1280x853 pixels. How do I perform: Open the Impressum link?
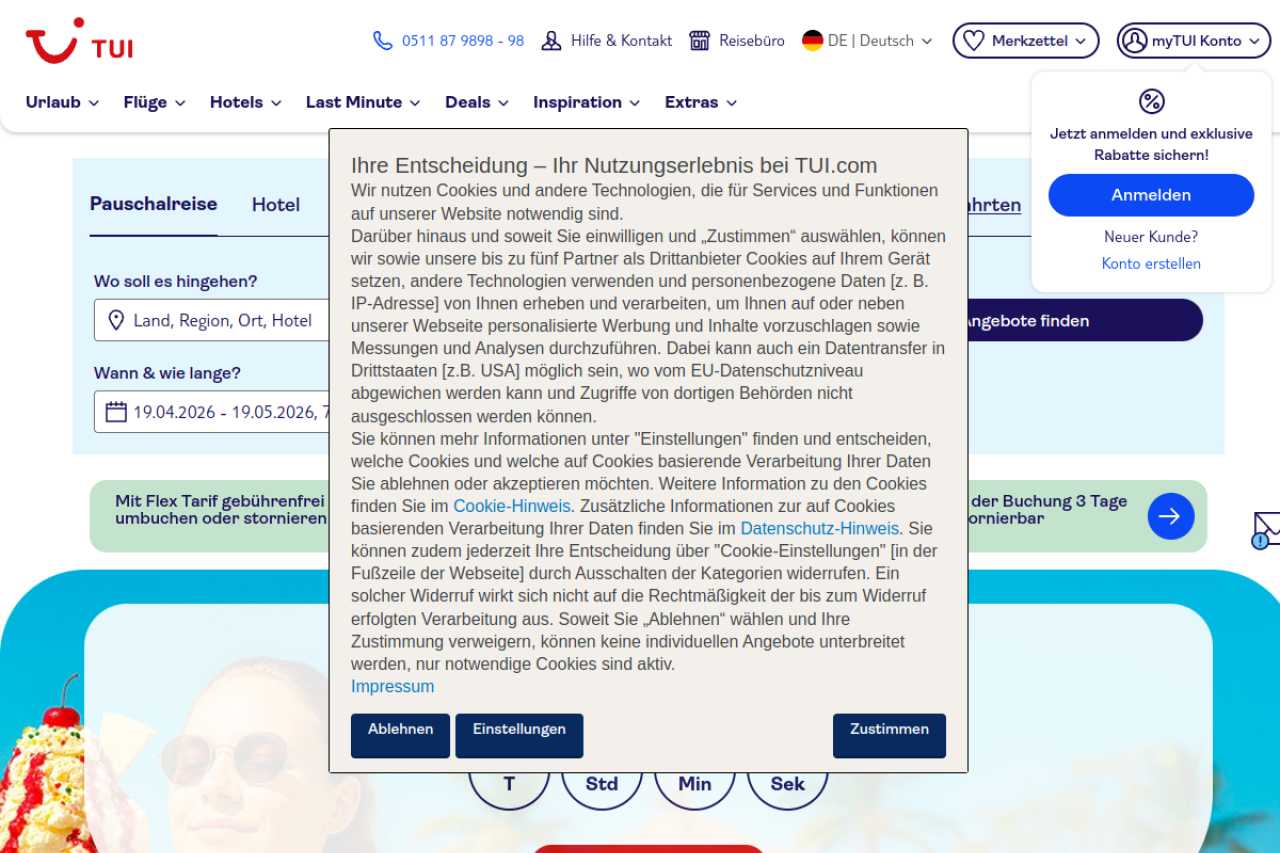click(392, 686)
